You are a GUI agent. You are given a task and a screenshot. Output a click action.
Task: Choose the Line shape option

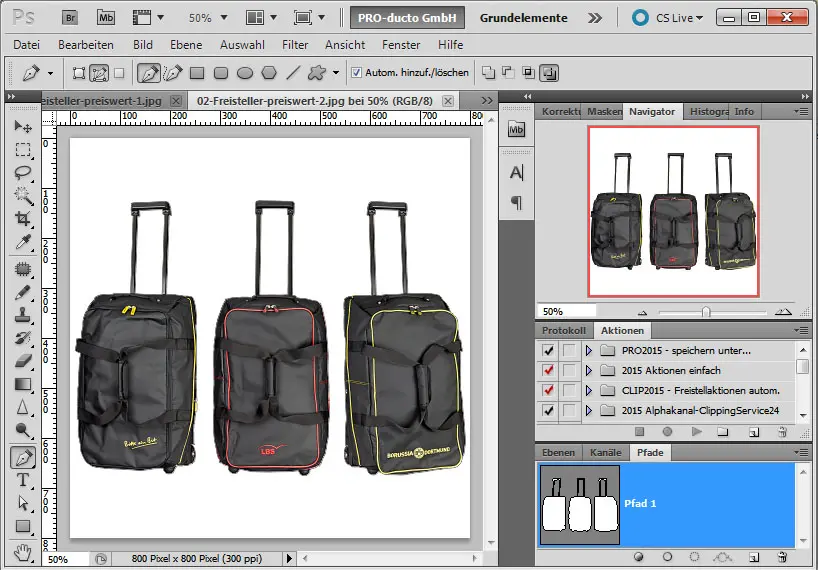(x=293, y=73)
